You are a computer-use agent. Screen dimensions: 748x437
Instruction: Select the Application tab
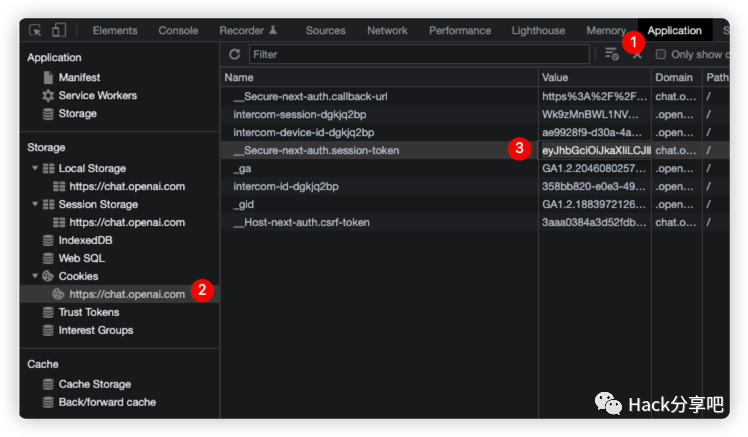click(x=675, y=31)
